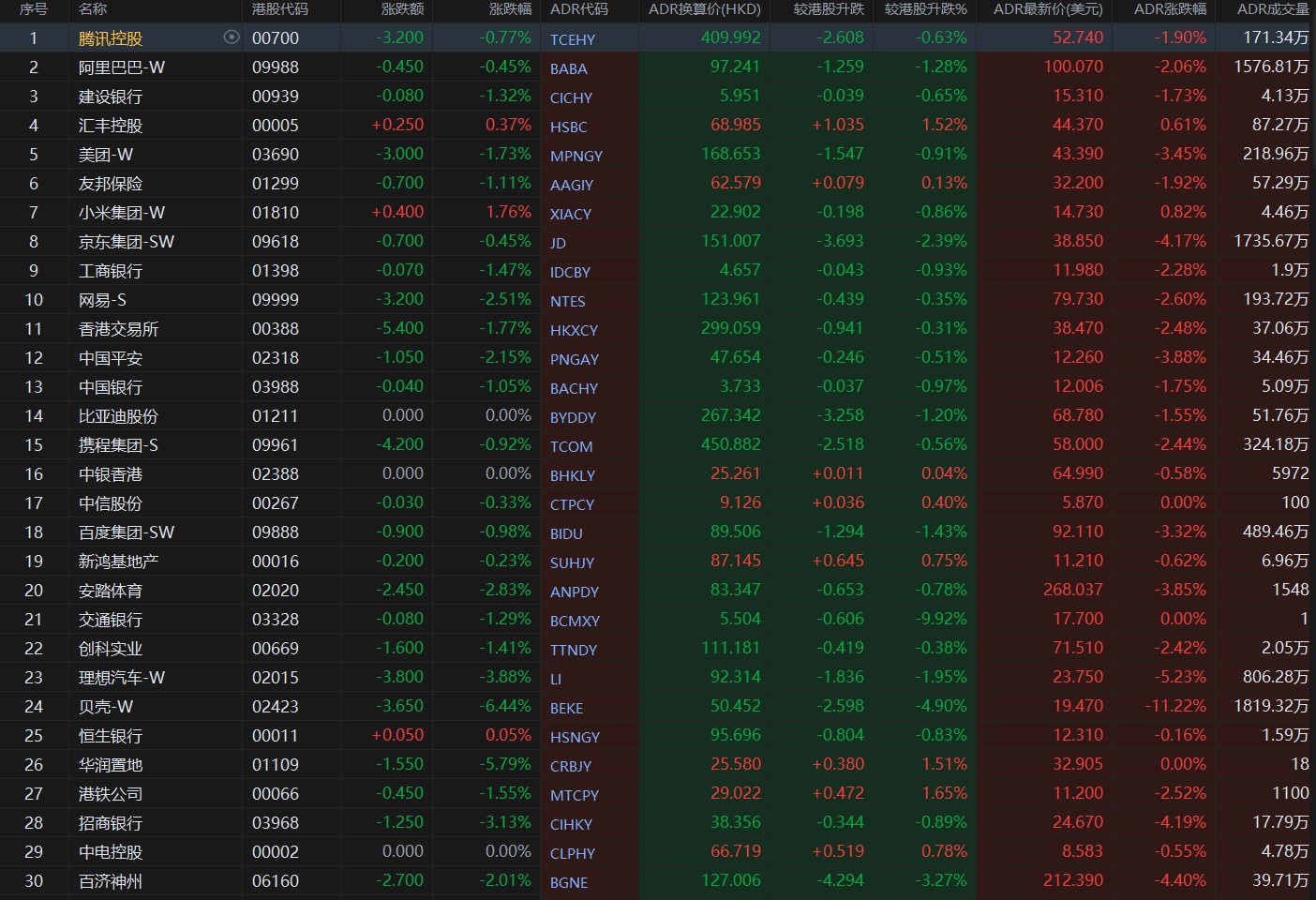The height and width of the screenshot is (900, 1316).
Task: Select the 理想汽车-W stock name
Action: [x=122, y=678]
